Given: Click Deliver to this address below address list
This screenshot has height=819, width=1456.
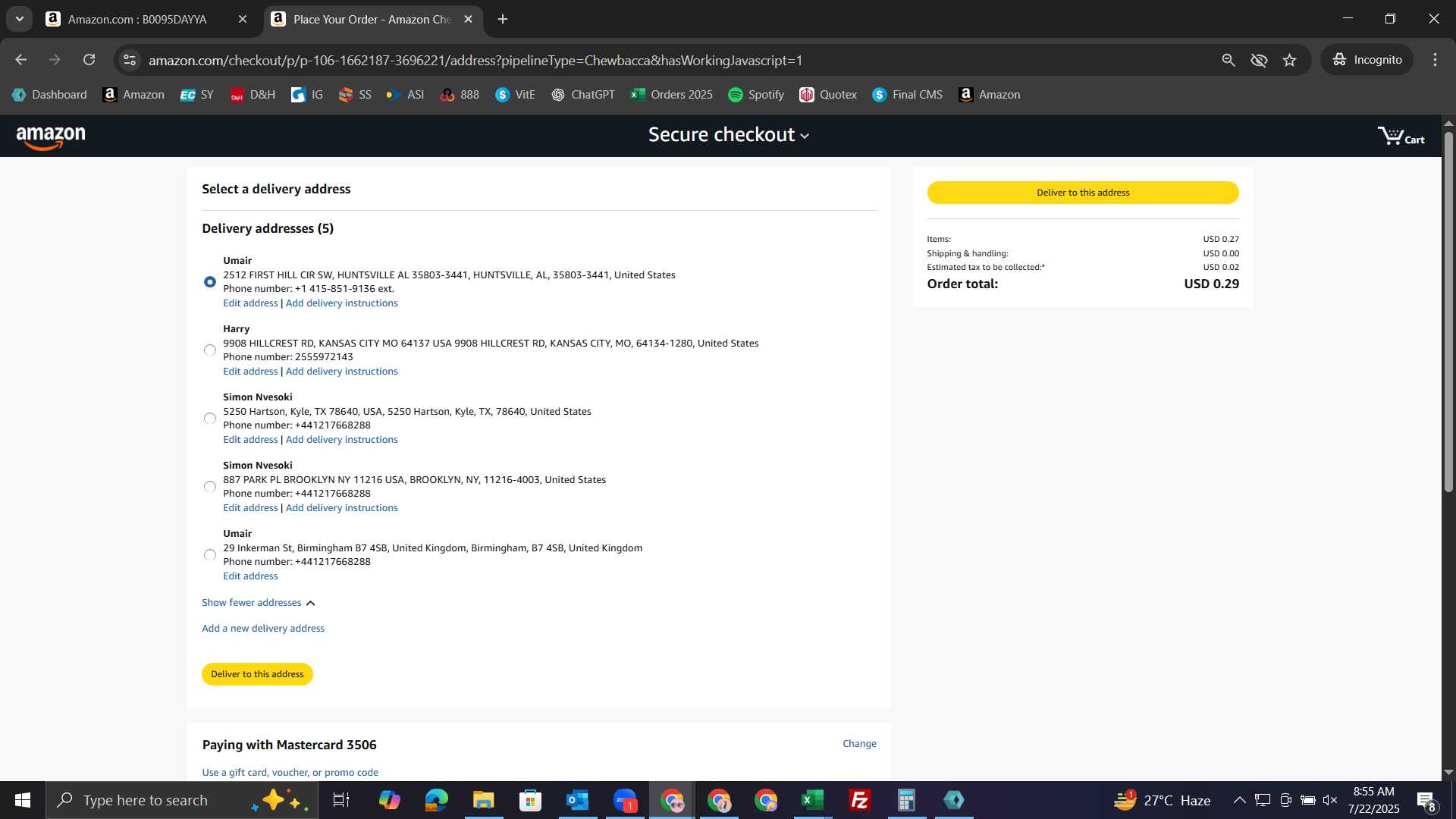Looking at the screenshot, I should click(257, 674).
